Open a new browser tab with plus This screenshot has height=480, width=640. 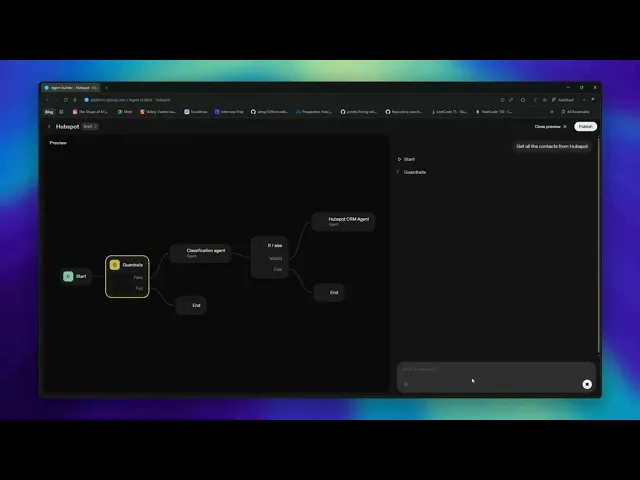click(x=106, y=87)
